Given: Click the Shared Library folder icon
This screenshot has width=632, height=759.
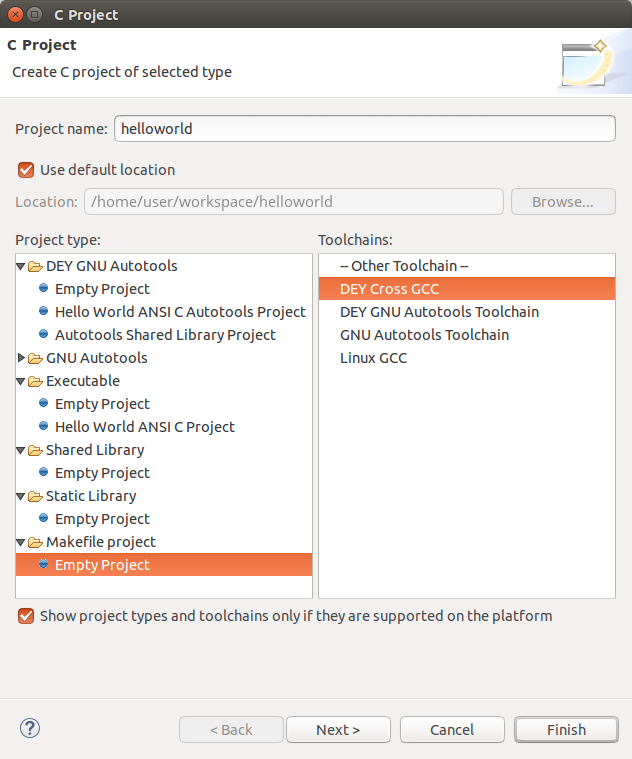Looking at the screenshot, I should (x=36, y=450).
